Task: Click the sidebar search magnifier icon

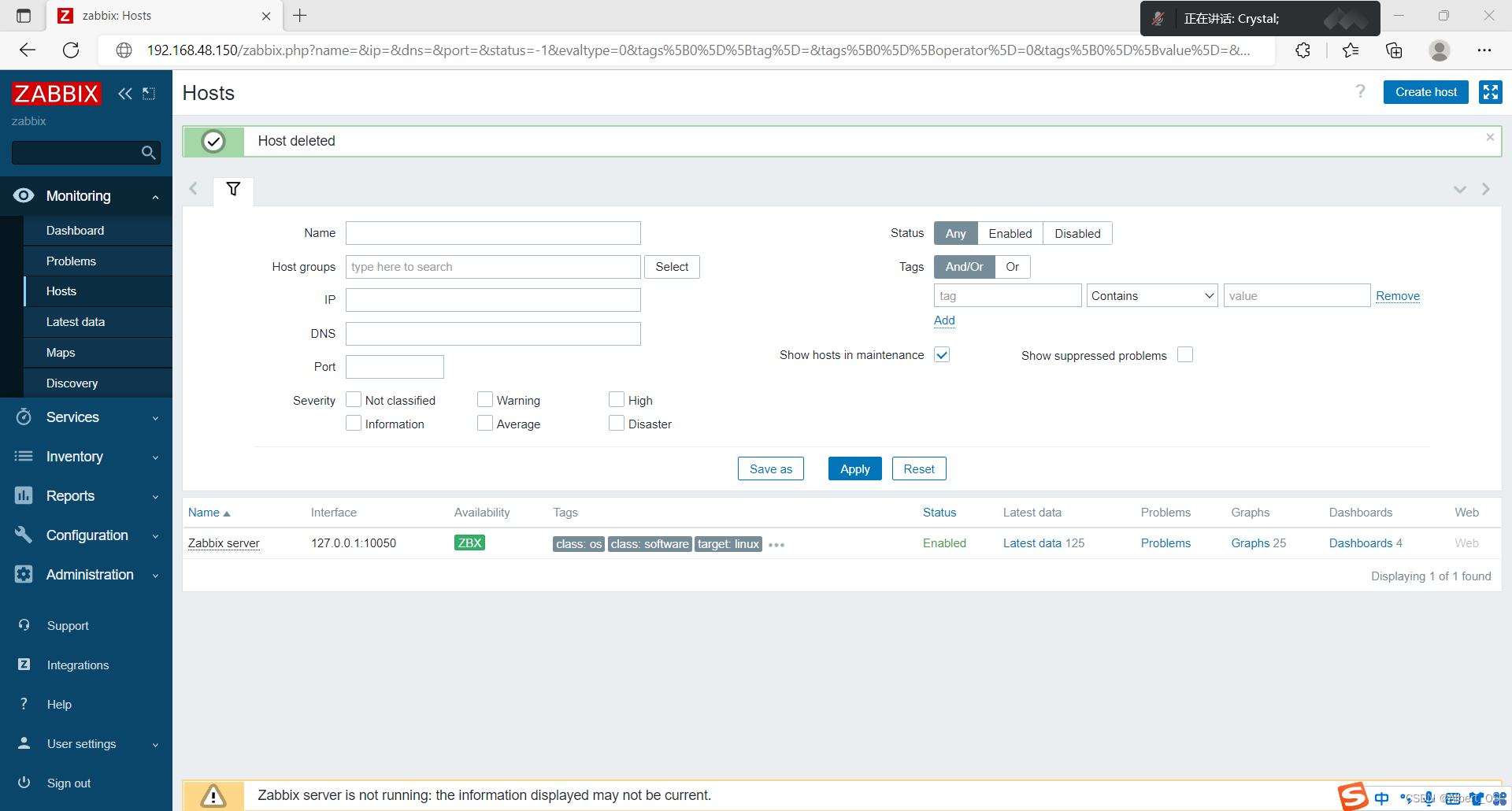Action: point(148,153)
